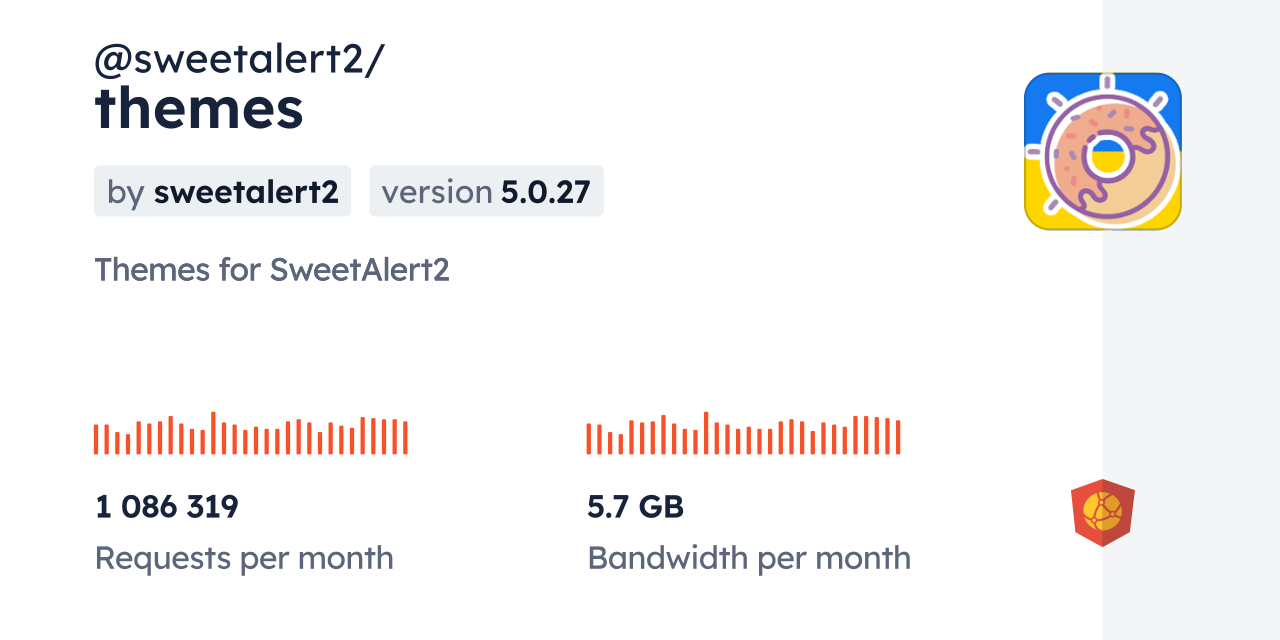Click the last bar of requests chart

pyautogui.click(x=405, y=437)
